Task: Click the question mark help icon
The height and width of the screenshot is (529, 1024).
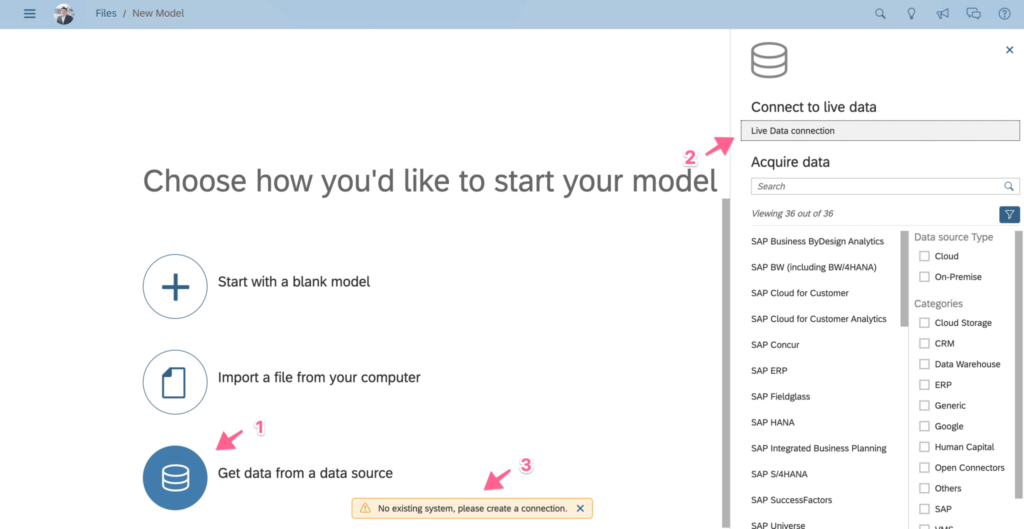Action: click(1004, 14)
